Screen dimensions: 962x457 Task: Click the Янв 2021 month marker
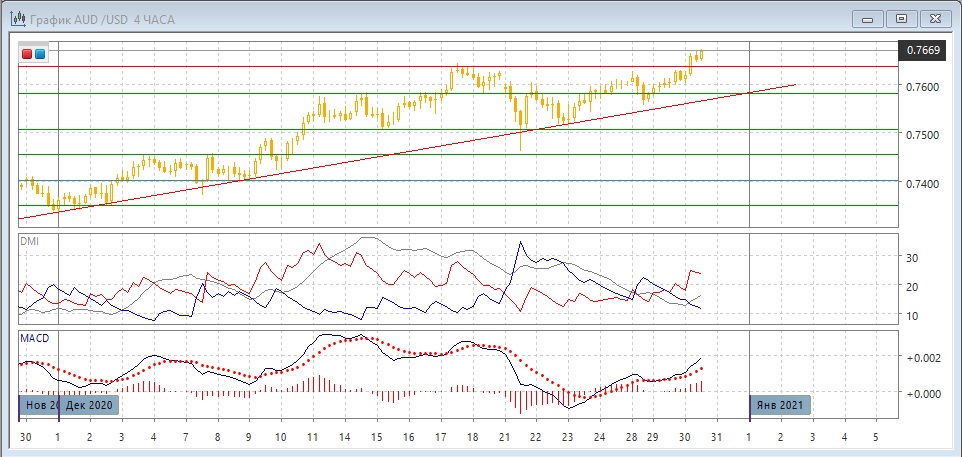[x=780, y=406]
